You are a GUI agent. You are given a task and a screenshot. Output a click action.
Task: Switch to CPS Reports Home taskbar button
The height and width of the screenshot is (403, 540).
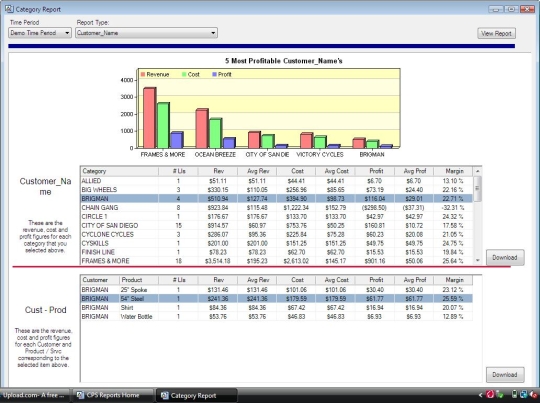coord(113,395)
